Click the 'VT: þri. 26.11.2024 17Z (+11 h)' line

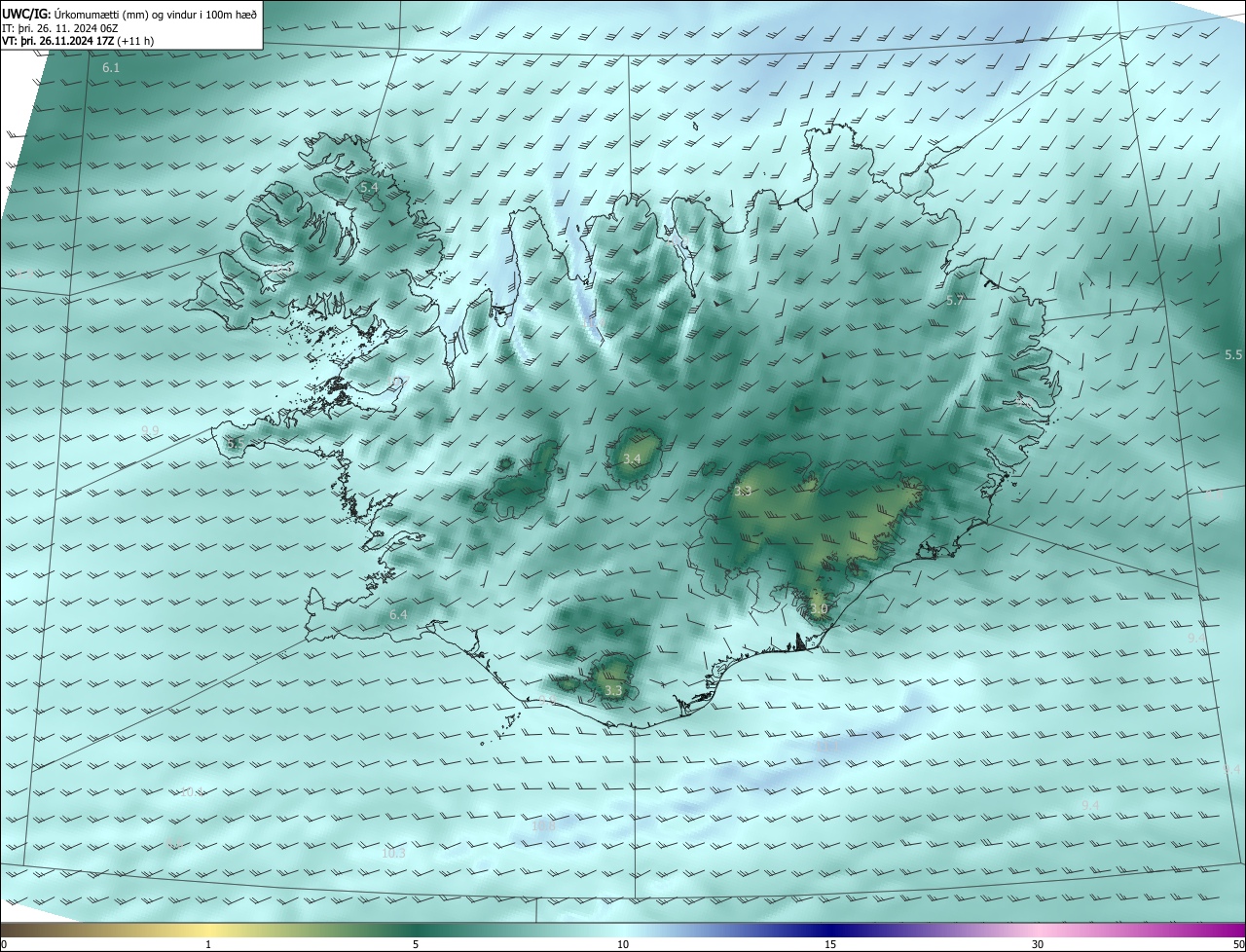point(78,41)
